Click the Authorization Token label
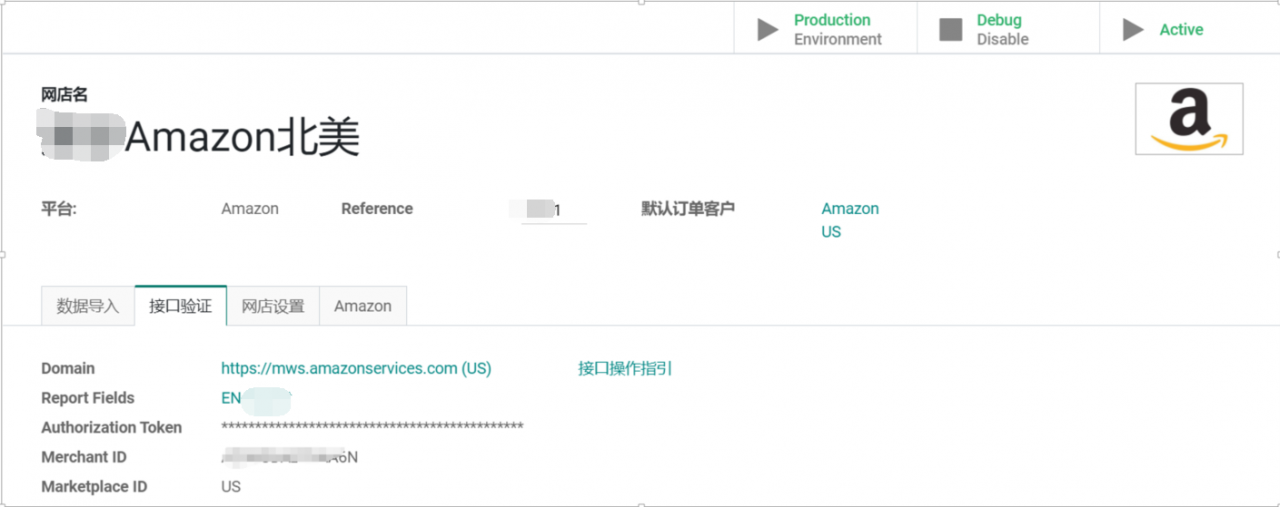Image resolution: width=1280 pixels, height=507 pixels. coord(112,427)
